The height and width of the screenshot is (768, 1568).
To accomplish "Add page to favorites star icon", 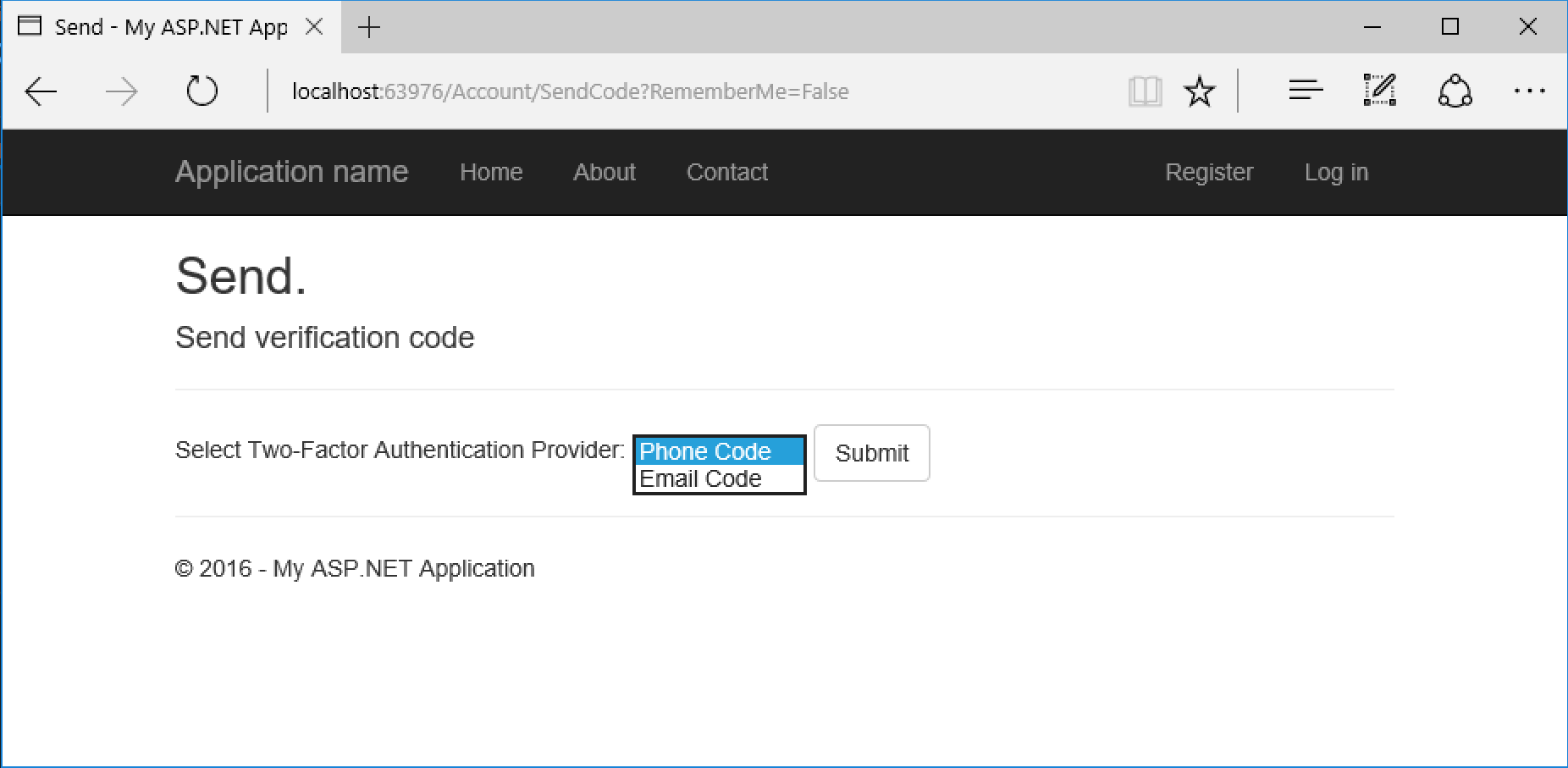I will pos(1199,91).
